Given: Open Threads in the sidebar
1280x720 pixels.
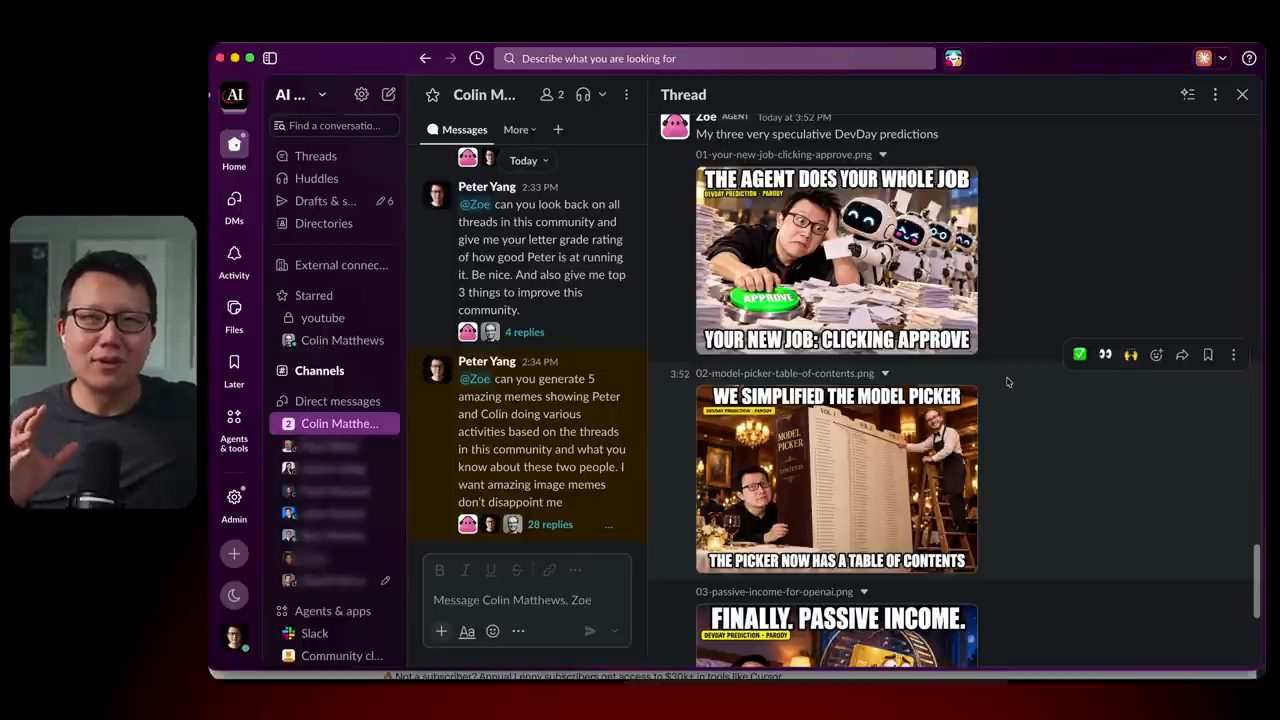Looking at the screenshot, I should (315, 156).
